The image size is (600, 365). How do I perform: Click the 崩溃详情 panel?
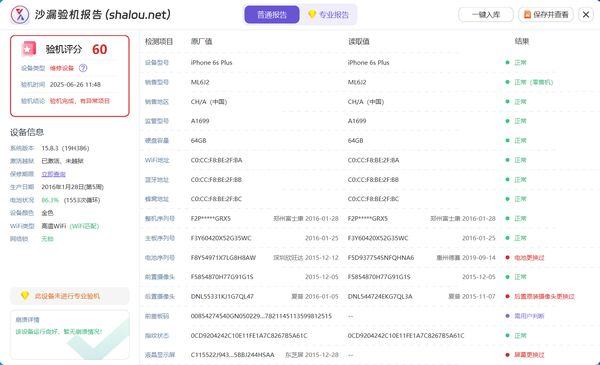[70, 335]
